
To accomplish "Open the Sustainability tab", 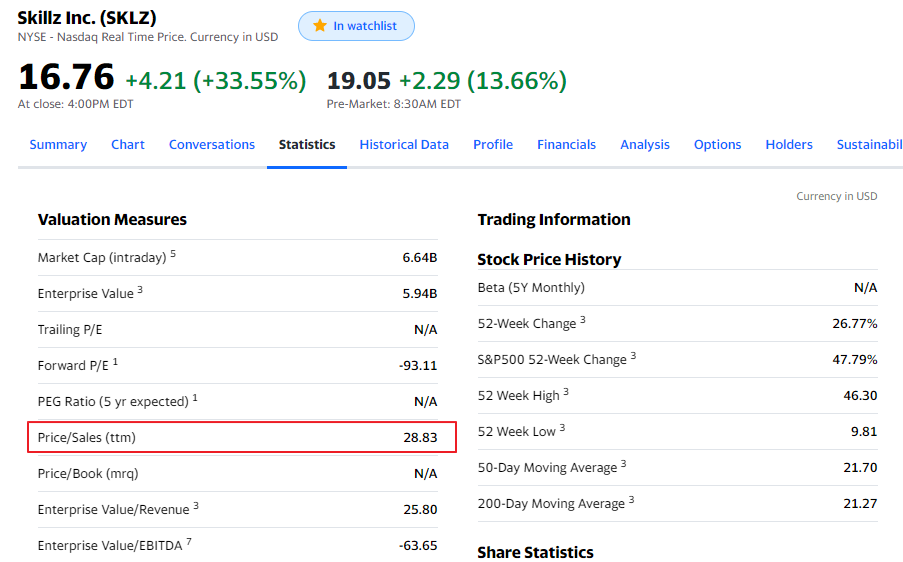I will 870,145.
